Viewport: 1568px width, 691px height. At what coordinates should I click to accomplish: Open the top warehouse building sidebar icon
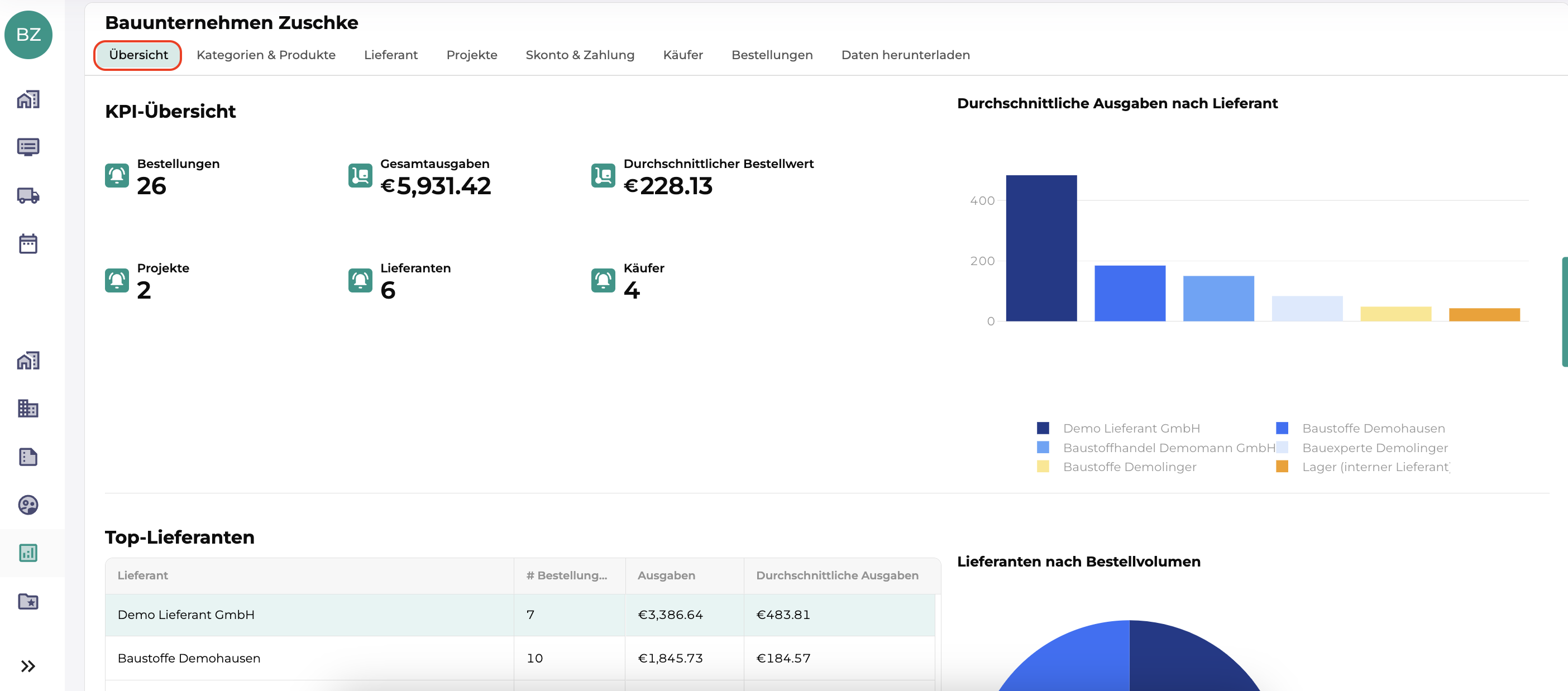coord(28,99)
